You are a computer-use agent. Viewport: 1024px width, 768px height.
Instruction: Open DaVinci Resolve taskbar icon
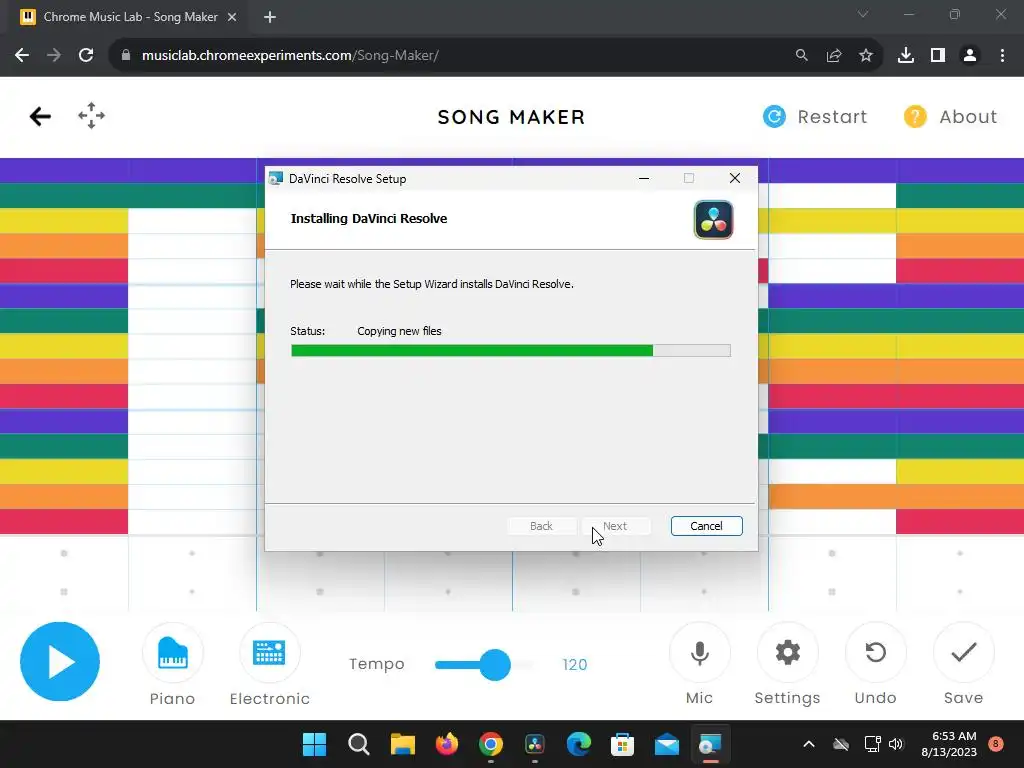(535, 744)
